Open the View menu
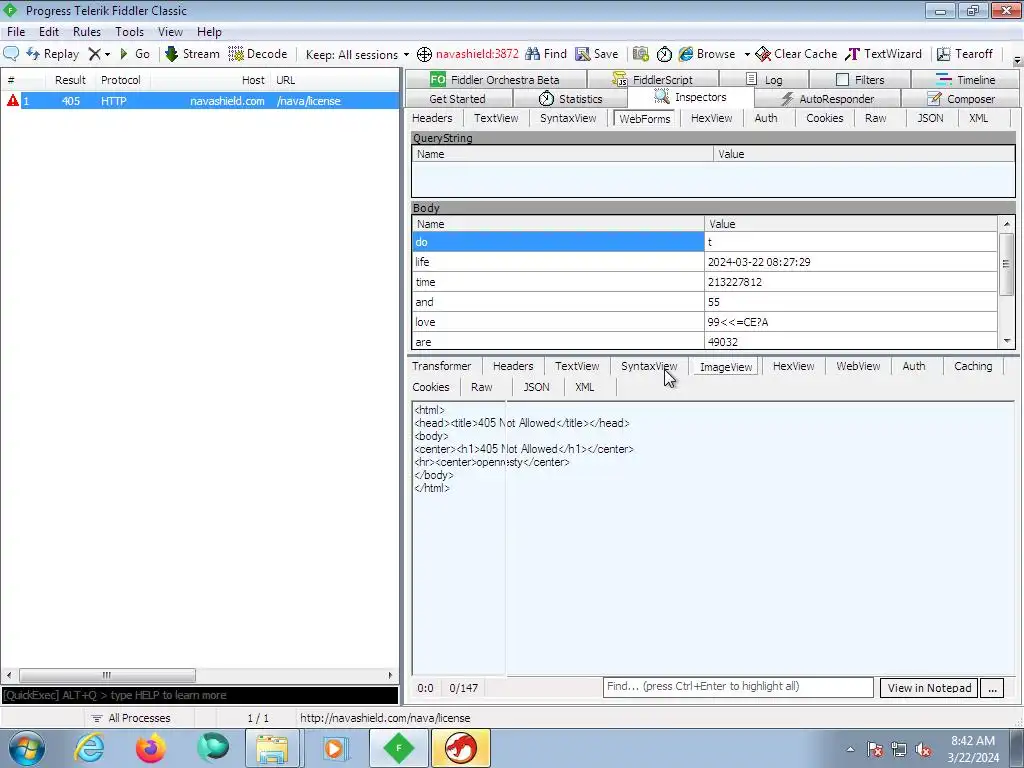 [x=170, y=31]
